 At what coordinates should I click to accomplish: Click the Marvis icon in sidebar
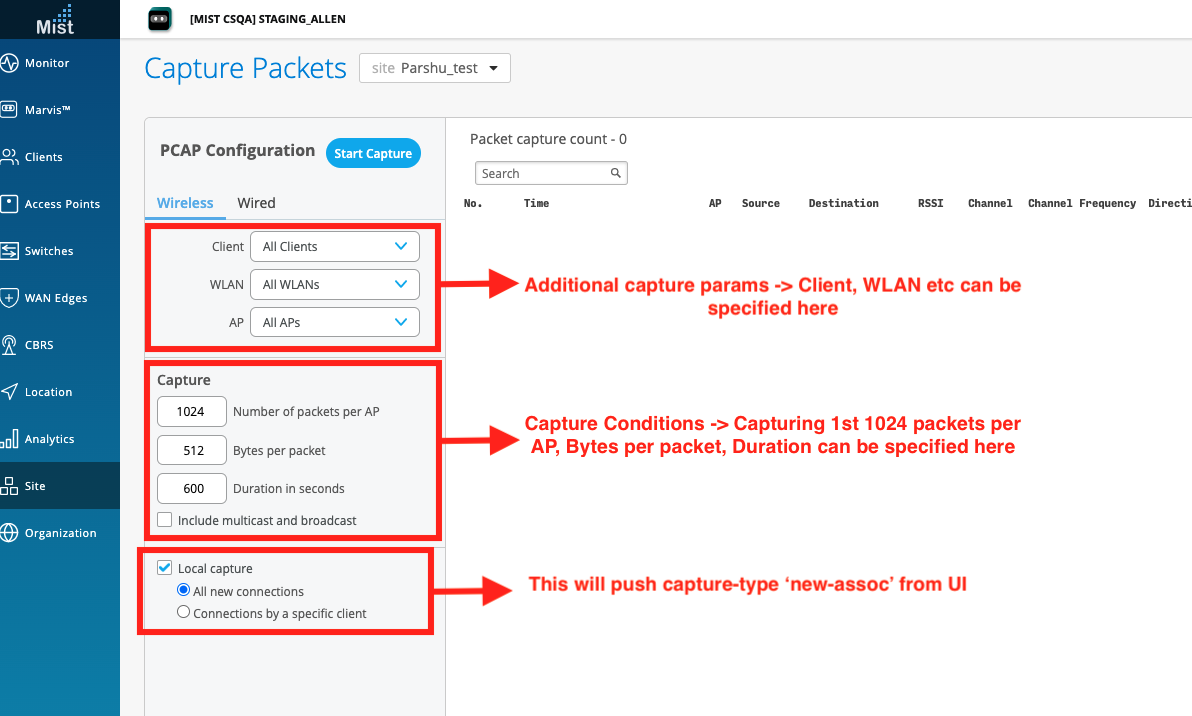click(x=10, y=110)
